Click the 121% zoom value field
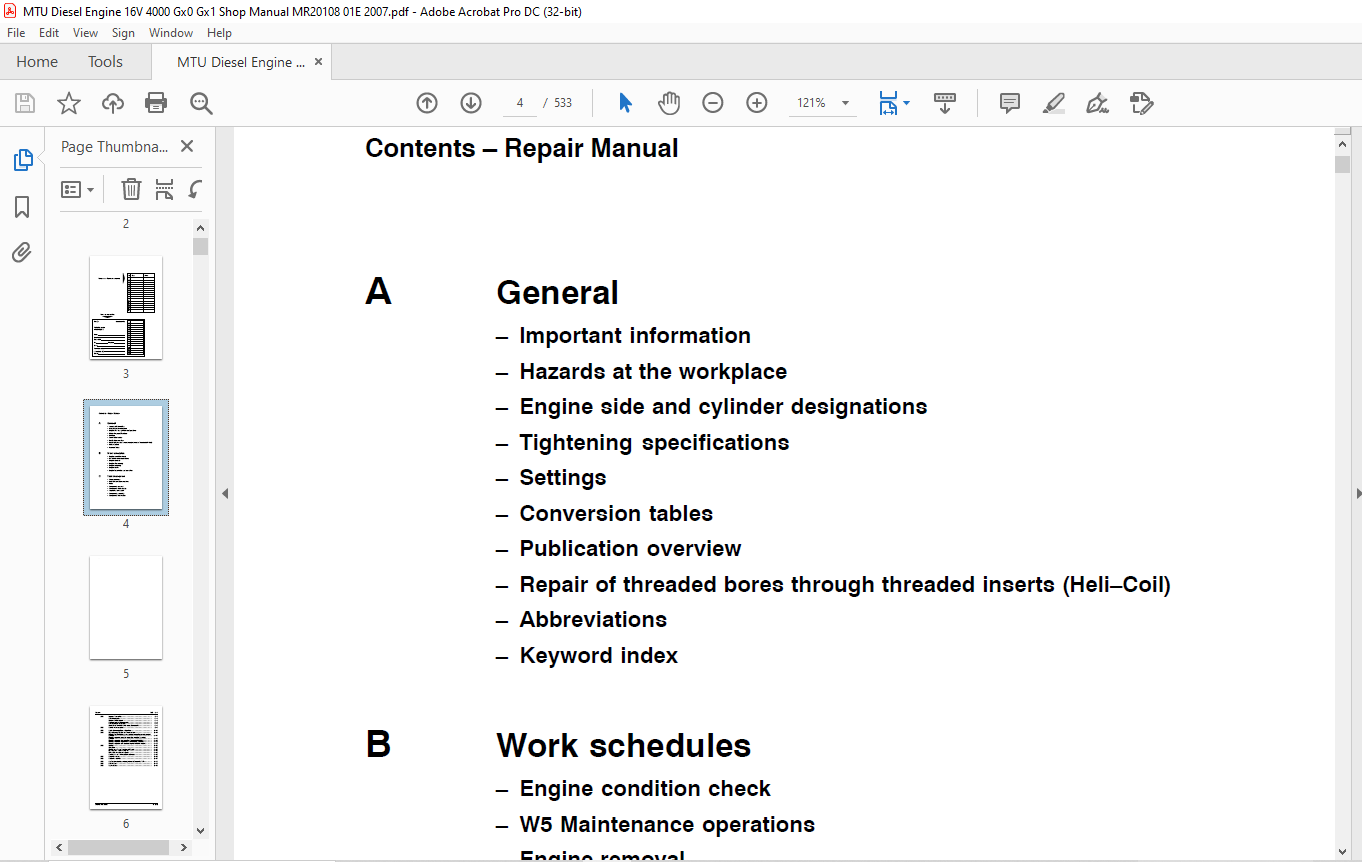This screenshot has height=862, width=1362. point(811,103)
